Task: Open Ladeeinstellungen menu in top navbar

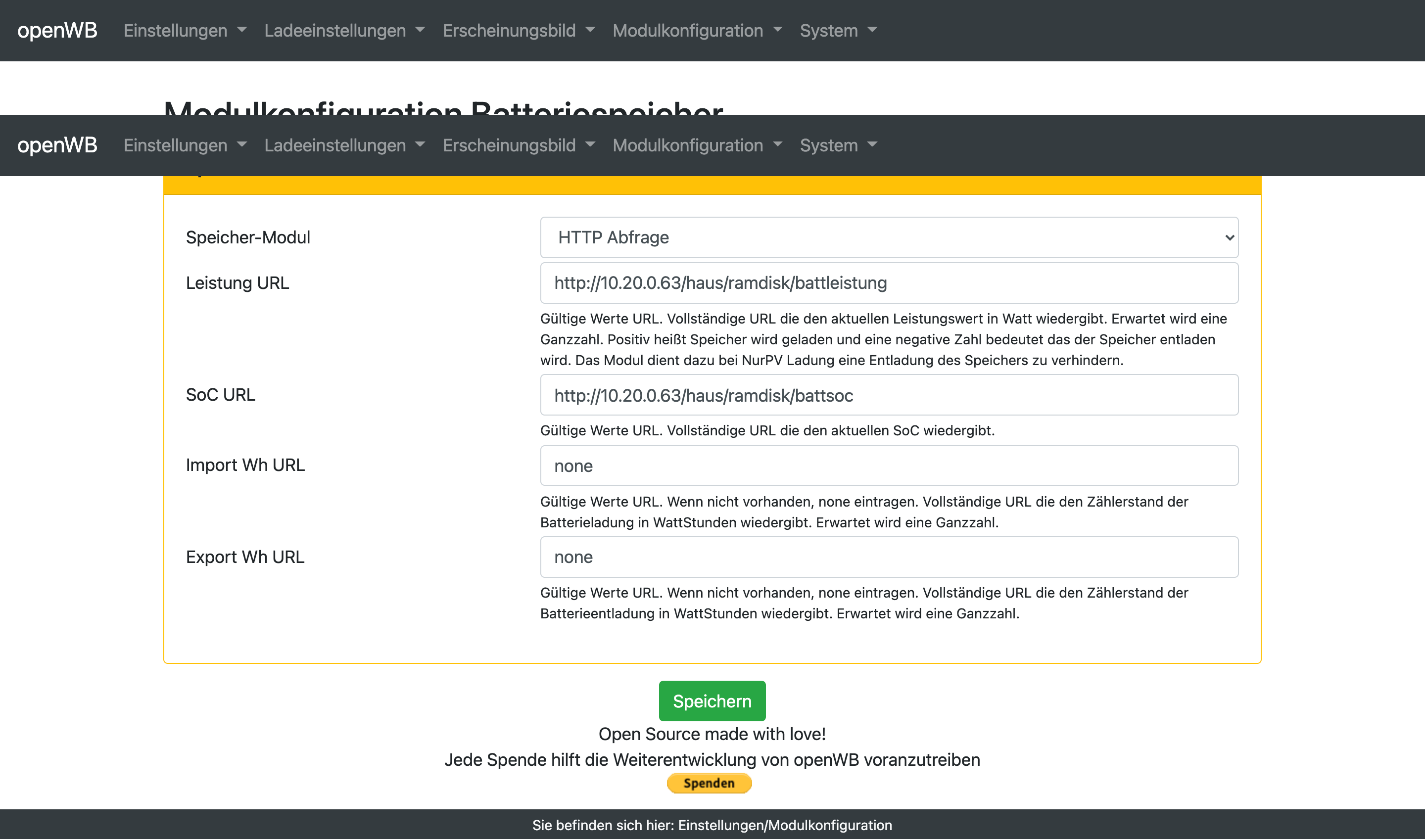Action: (344, 31)
